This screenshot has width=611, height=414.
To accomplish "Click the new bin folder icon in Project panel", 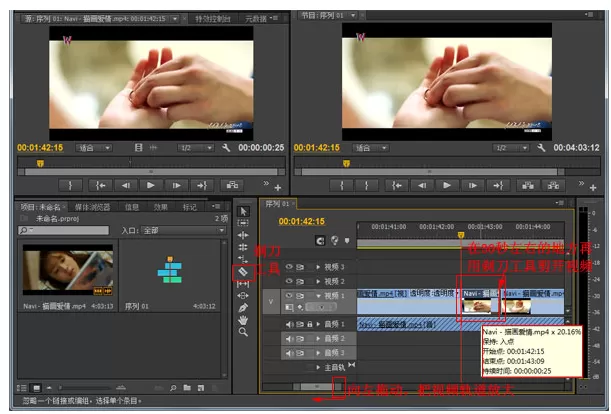I will pyautogui.click(x=187, y=387).
